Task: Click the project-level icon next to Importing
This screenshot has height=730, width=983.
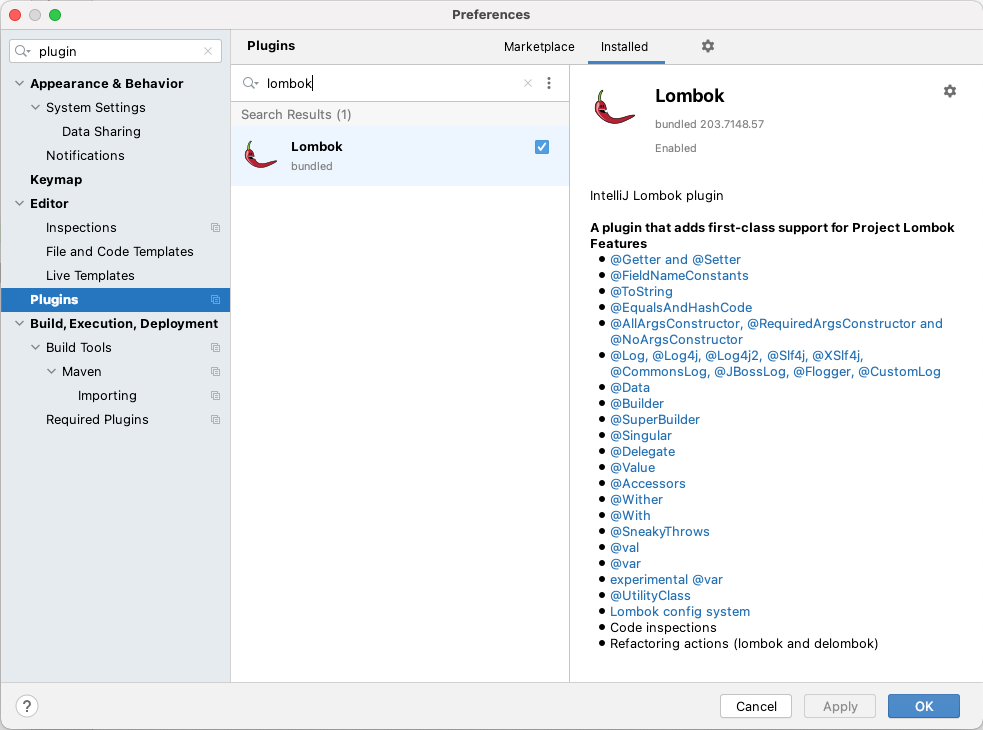Action: pos(216,396)
